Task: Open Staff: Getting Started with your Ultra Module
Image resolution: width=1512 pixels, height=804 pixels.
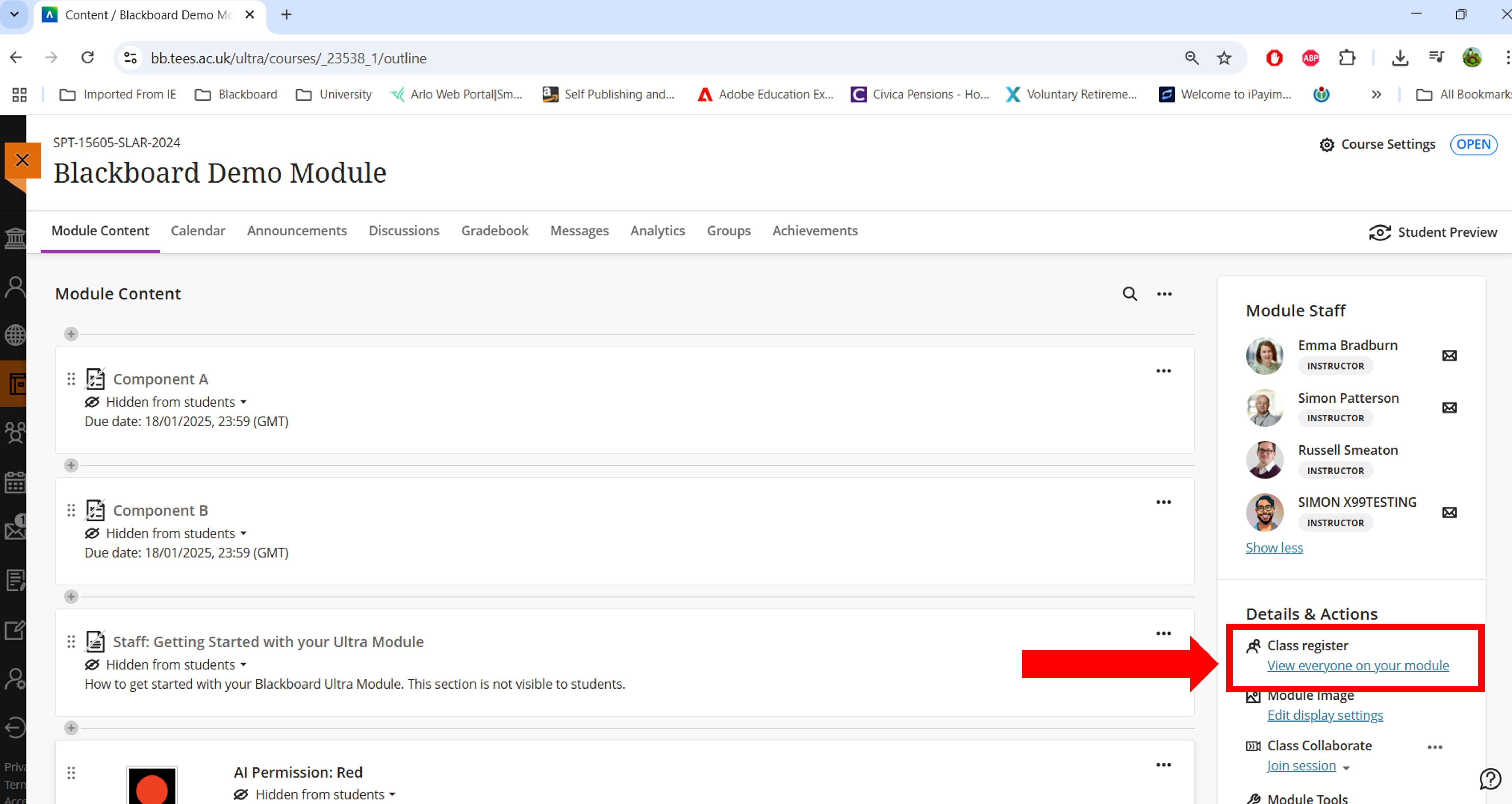Action: coord(268,641)
